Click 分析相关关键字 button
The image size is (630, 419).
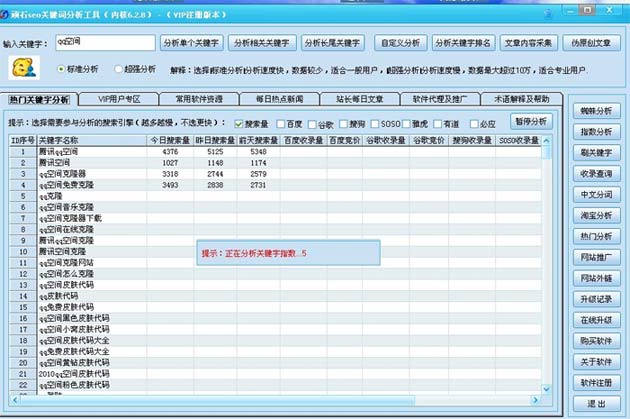[262, 43]
